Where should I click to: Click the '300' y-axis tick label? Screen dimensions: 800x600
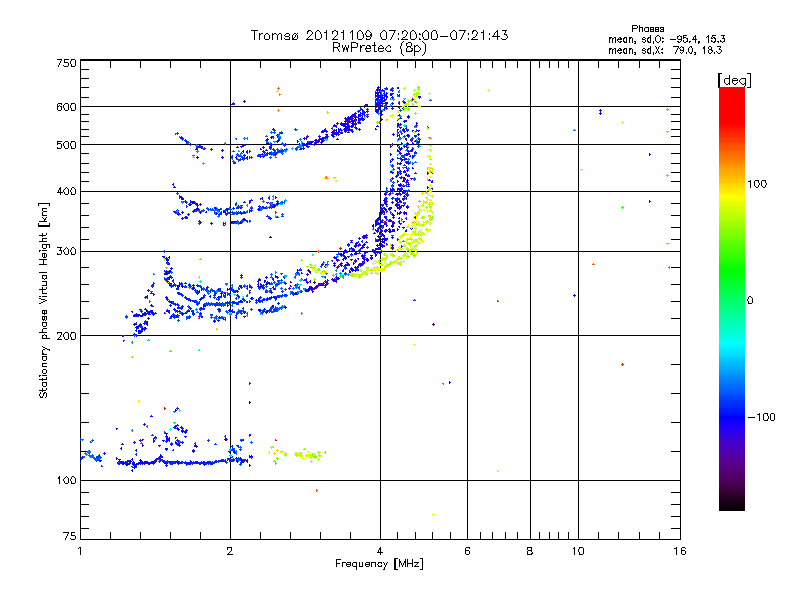pyautogui.click(x=66, y=251)
